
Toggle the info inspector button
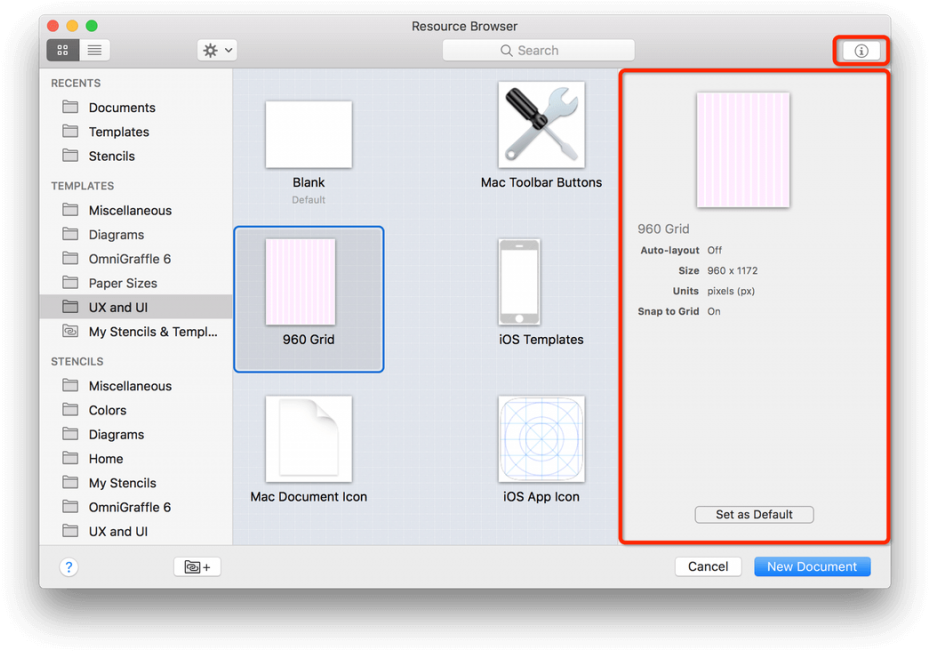[861, 51]
